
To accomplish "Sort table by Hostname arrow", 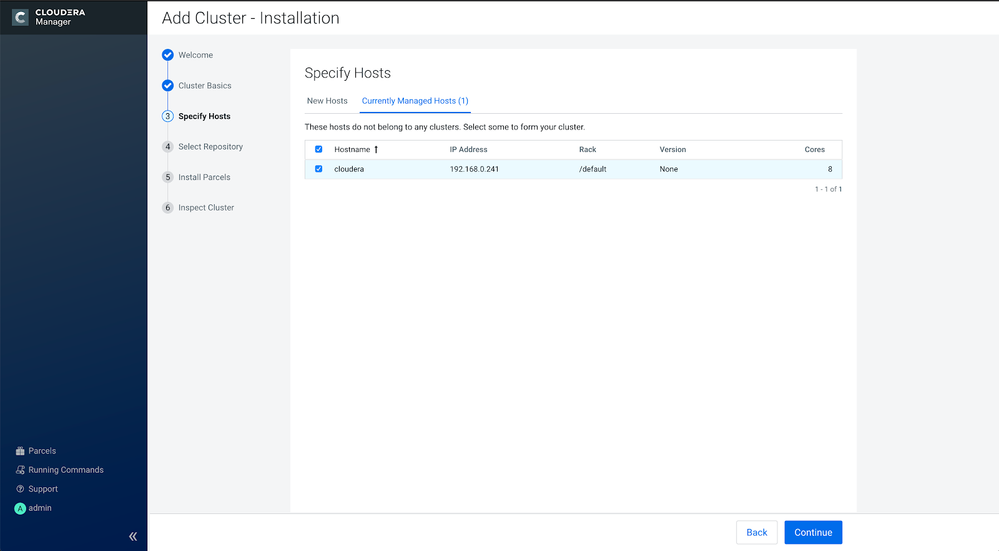I will tap(376, 149).
